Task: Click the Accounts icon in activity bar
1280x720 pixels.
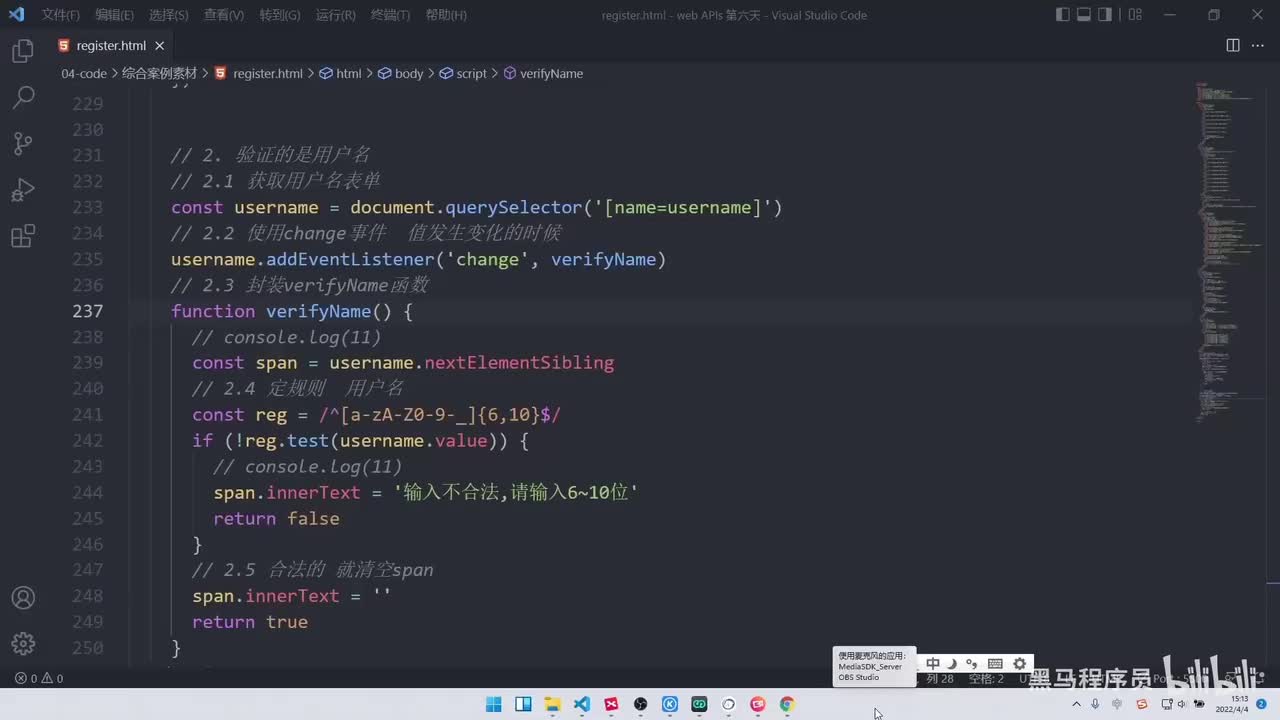Action: (23, 598)
